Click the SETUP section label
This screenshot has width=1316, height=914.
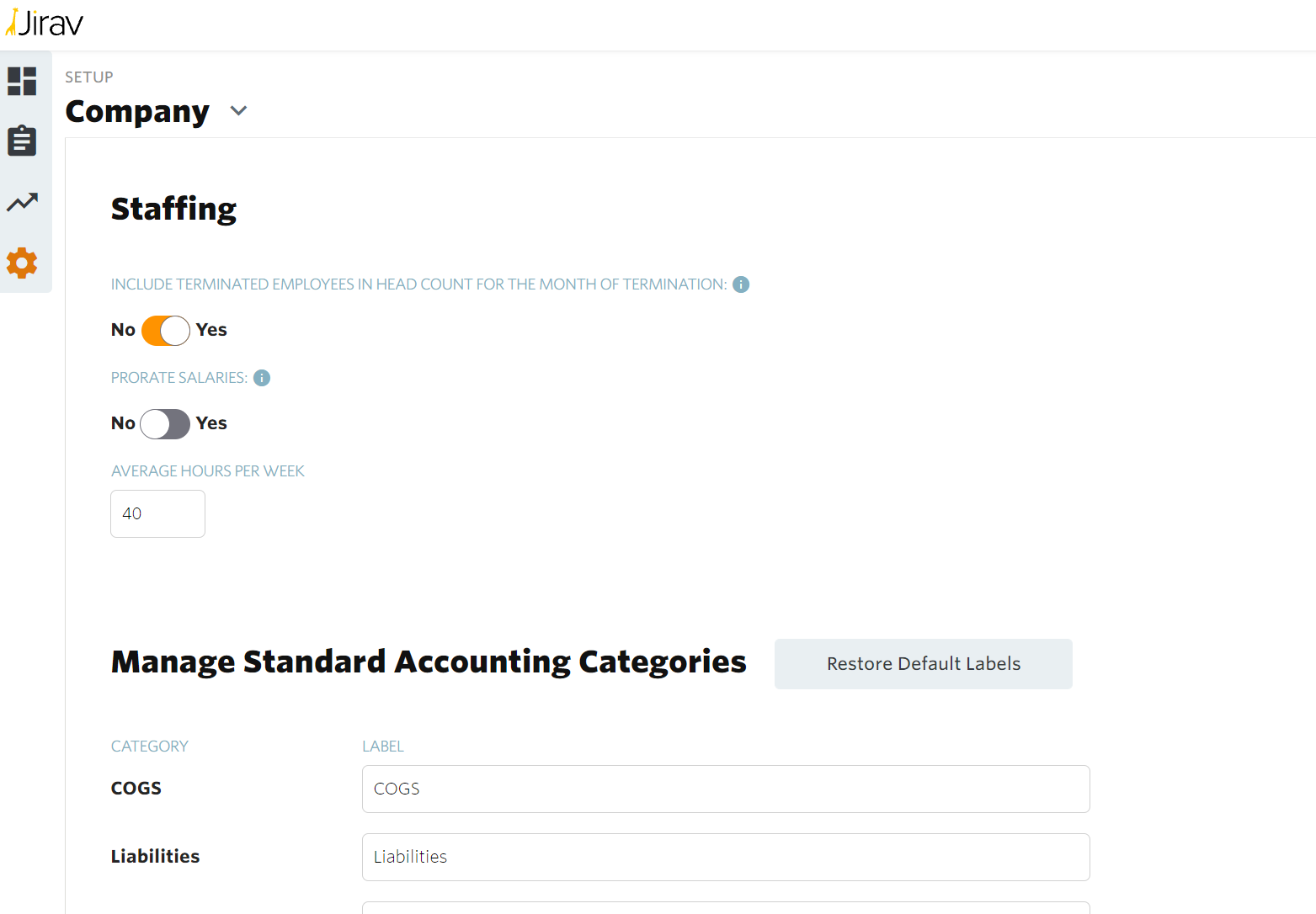click(89, 77)
